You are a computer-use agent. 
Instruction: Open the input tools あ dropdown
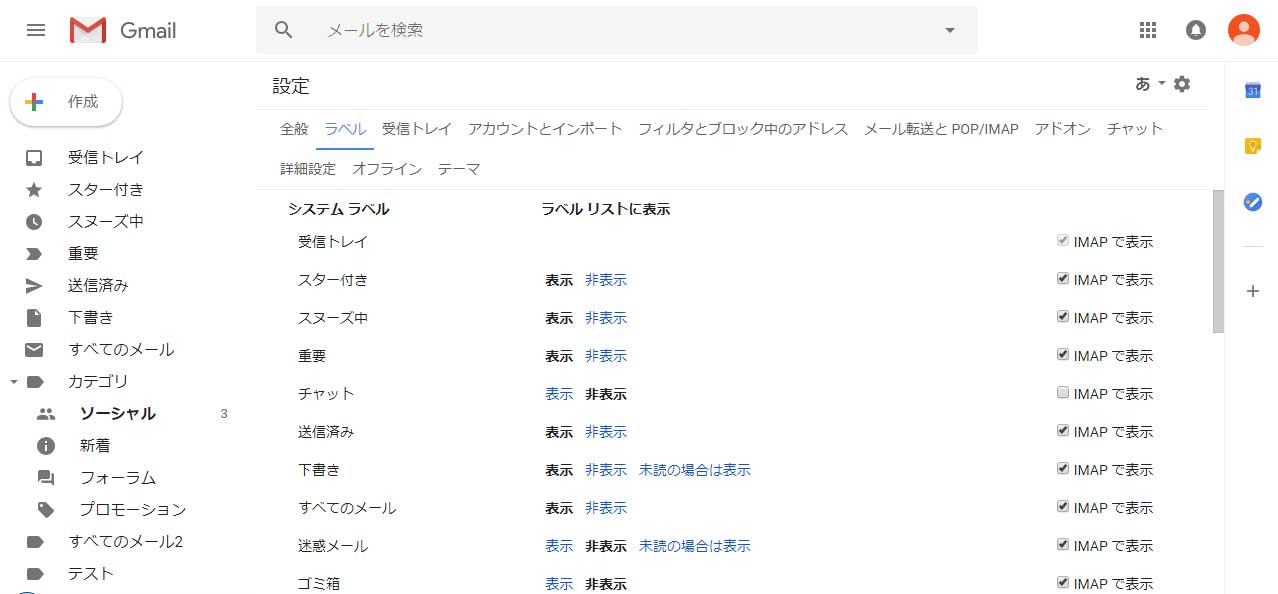[1150, 84]
